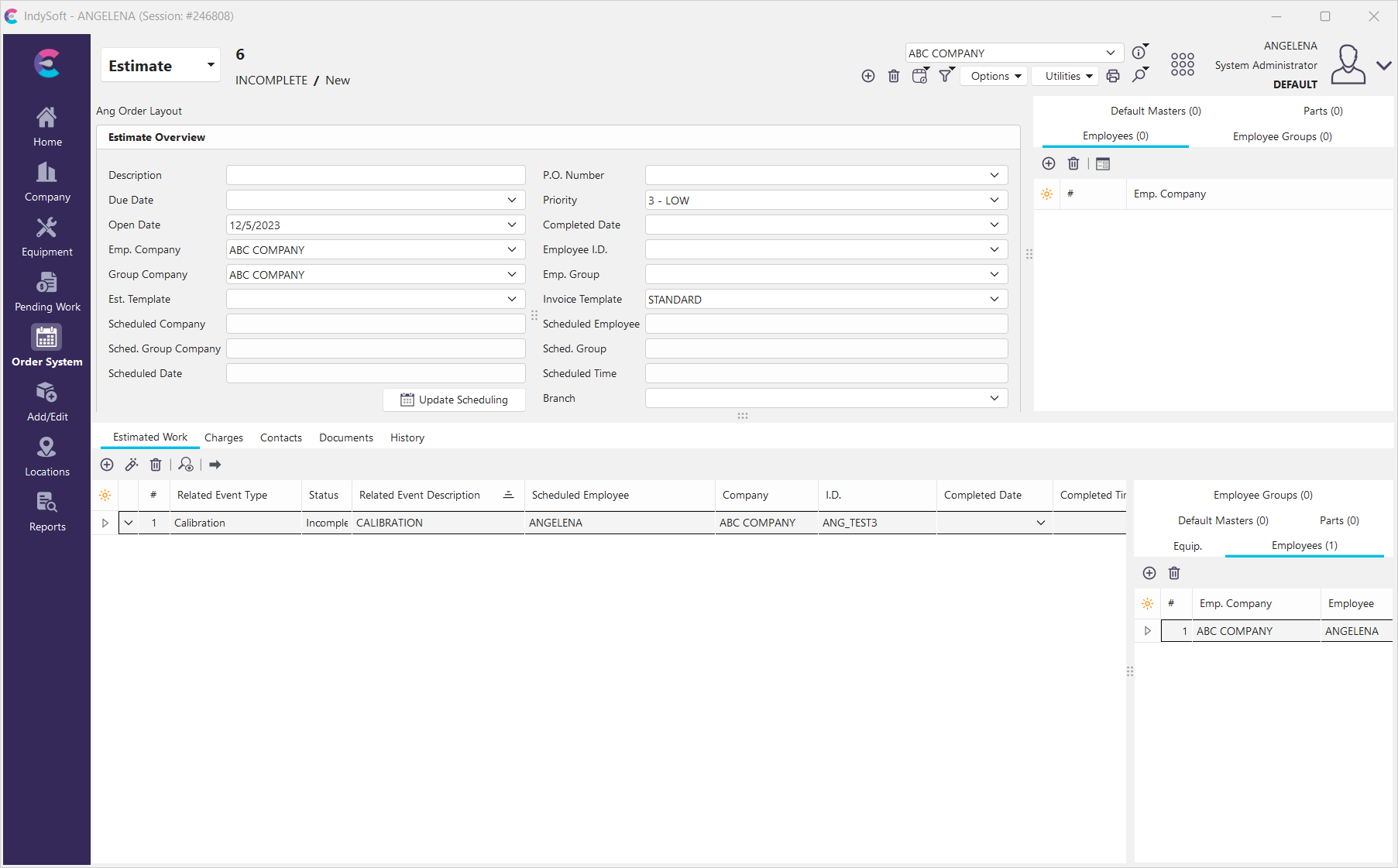Open the Priority dropdown
This screenshot has height=868, width=1398.
coord(994,201)
